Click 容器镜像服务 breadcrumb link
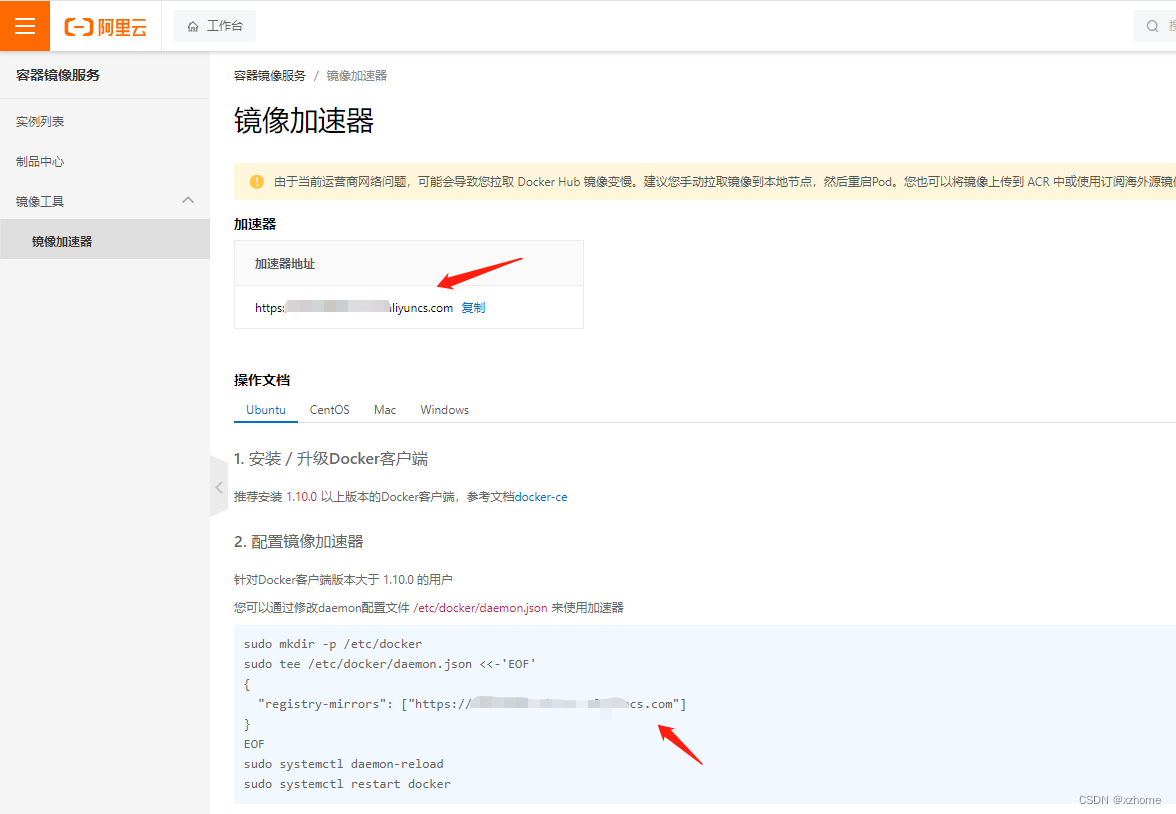The width and height of the screenshot is (1176, 814). click(270, 76)
